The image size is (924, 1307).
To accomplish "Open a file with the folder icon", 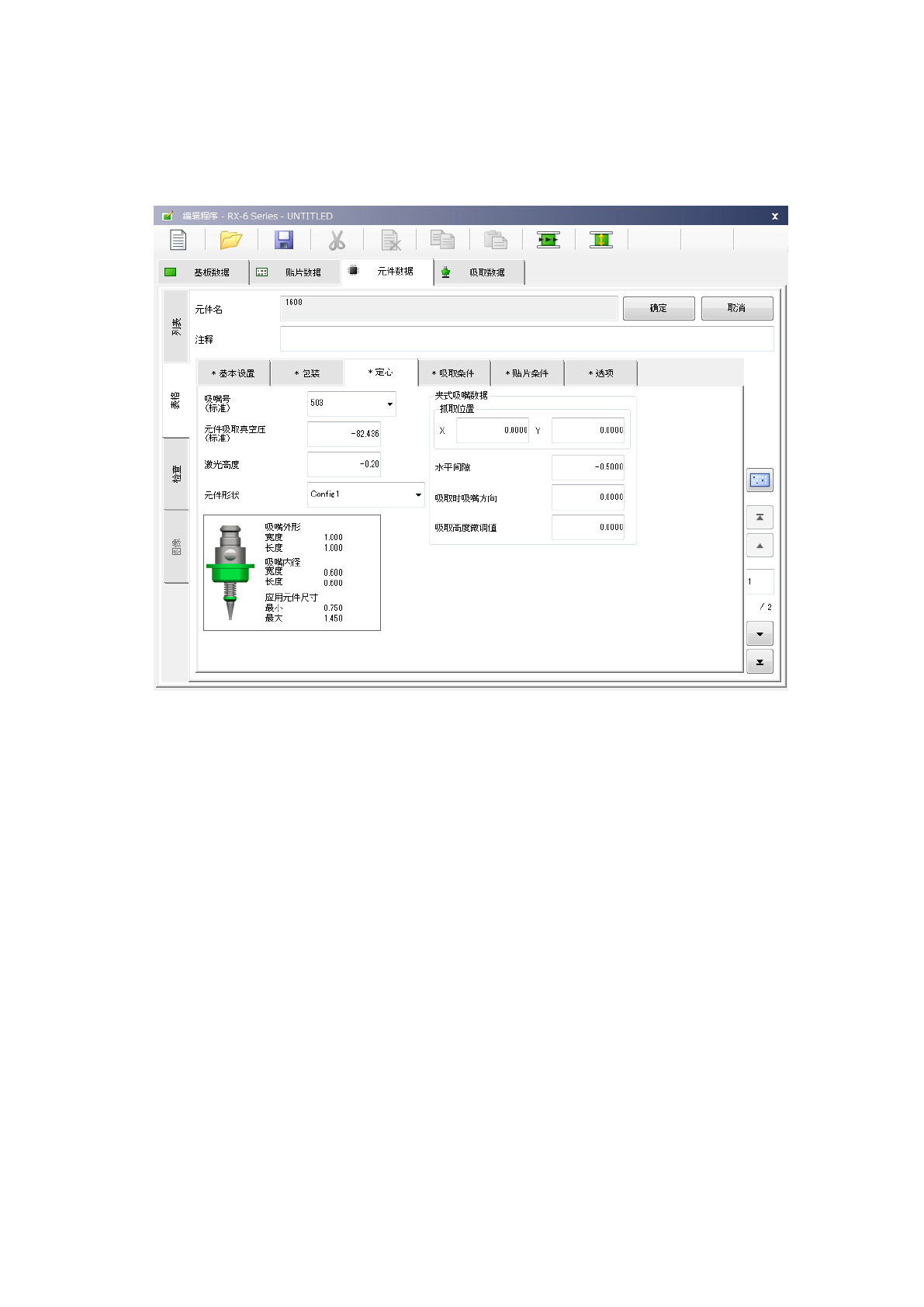I will 230,240.
